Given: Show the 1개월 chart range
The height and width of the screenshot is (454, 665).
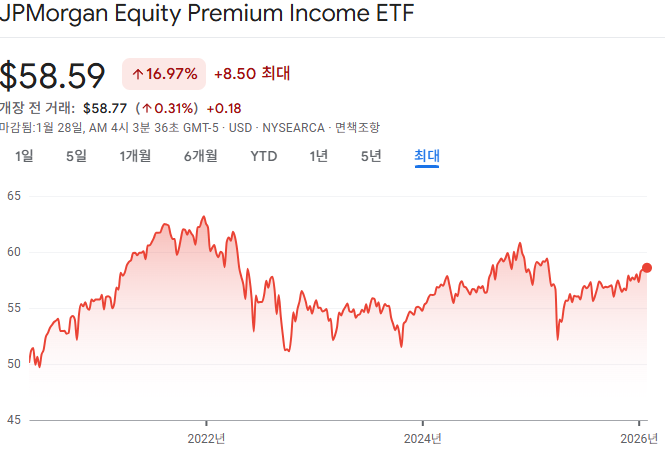Looking at the screenshot, I should pyautogui.click(x=135, y=155).
